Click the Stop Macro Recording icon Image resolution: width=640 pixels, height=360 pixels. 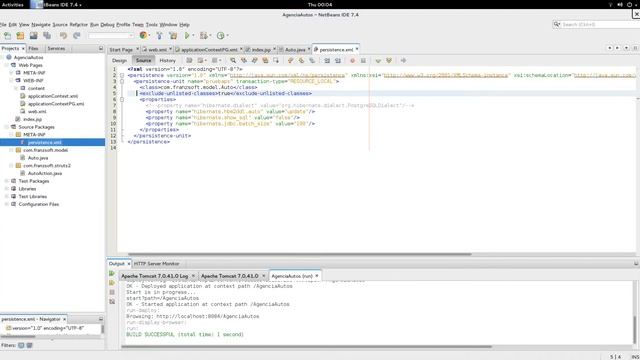[x=363, y=60]
